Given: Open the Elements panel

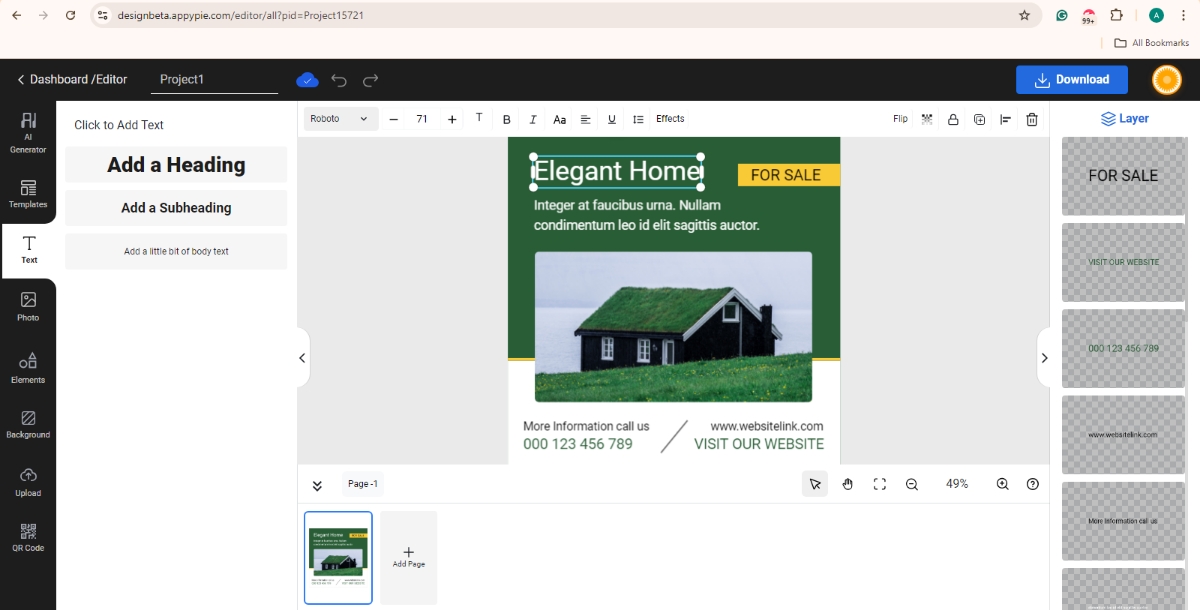Looking at the screenshot, I should tap(28, 366).
